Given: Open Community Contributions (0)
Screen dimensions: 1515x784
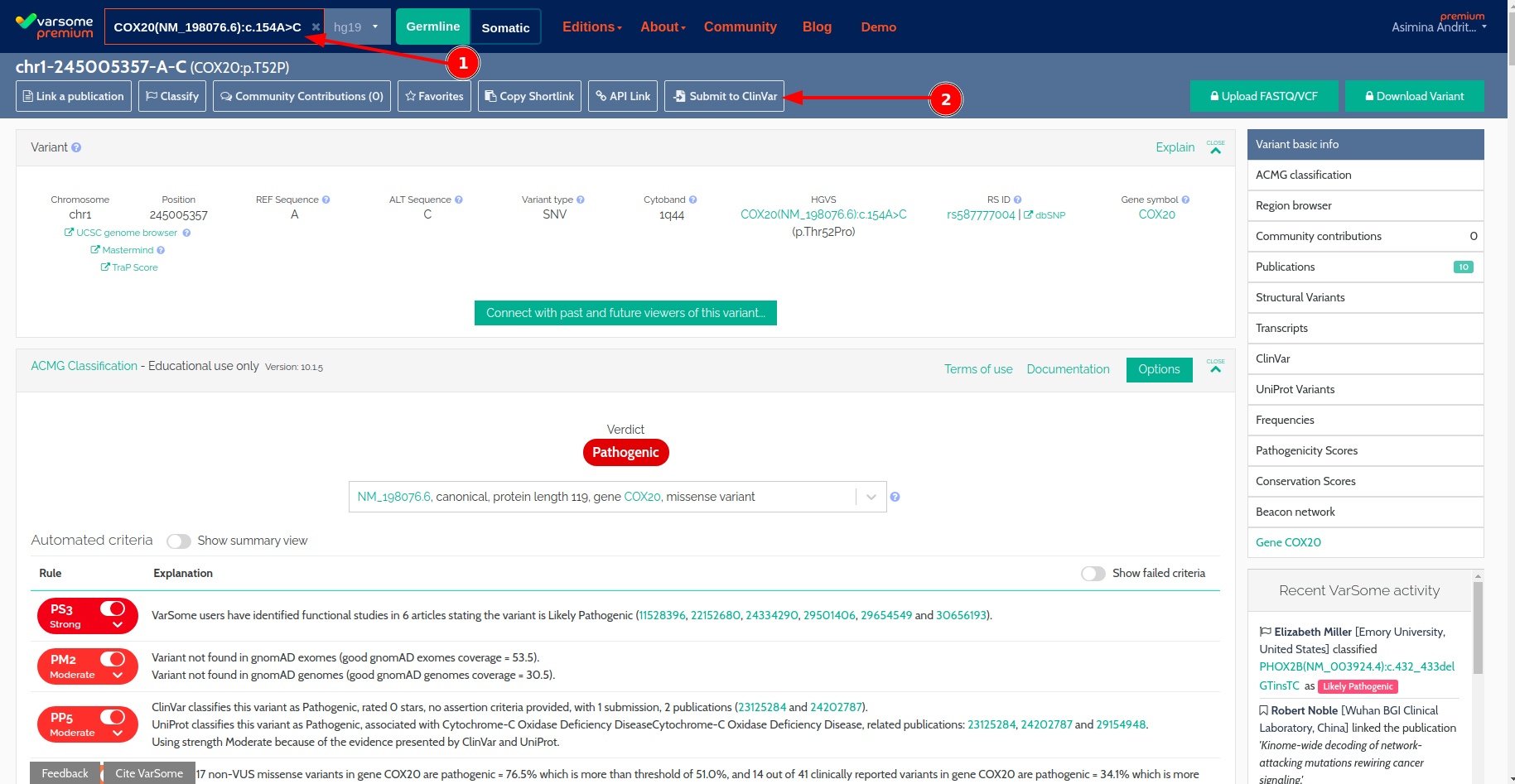Looking at the screenshot, I should tap(302, 96).
